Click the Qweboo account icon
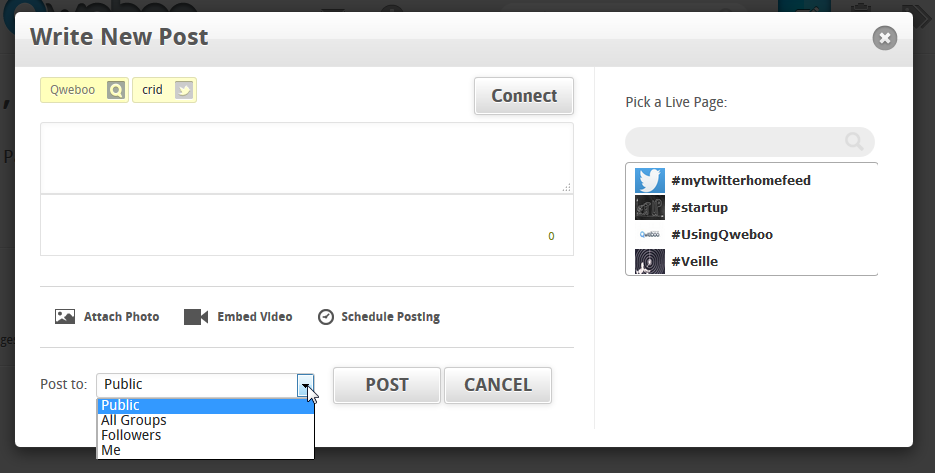The width and height of the screenshot is (935, 473). [116, 90]
